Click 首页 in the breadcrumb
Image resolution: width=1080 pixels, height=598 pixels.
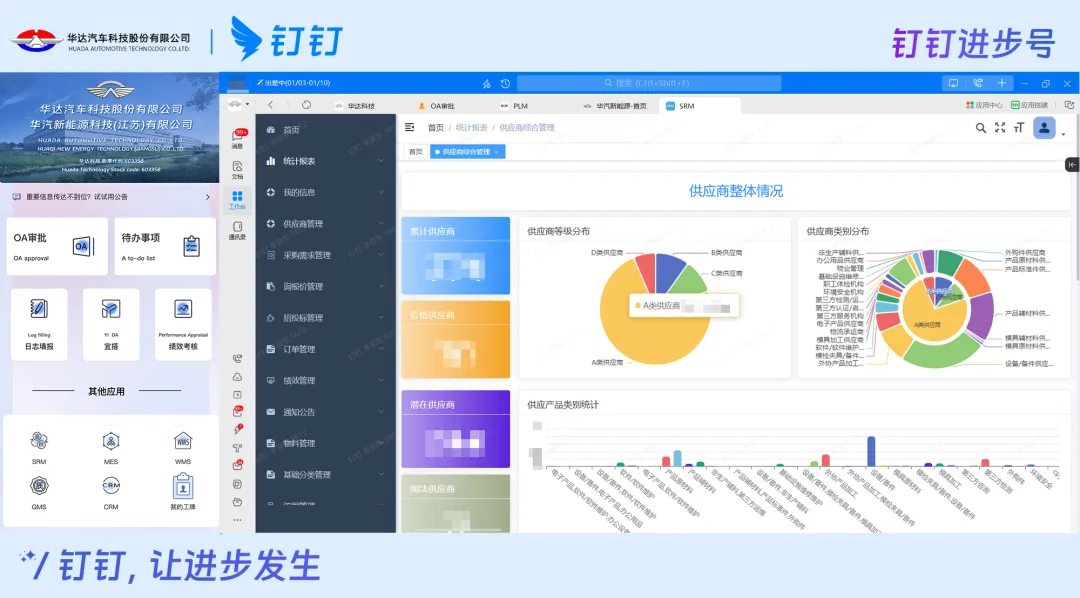tap(435, 127)
